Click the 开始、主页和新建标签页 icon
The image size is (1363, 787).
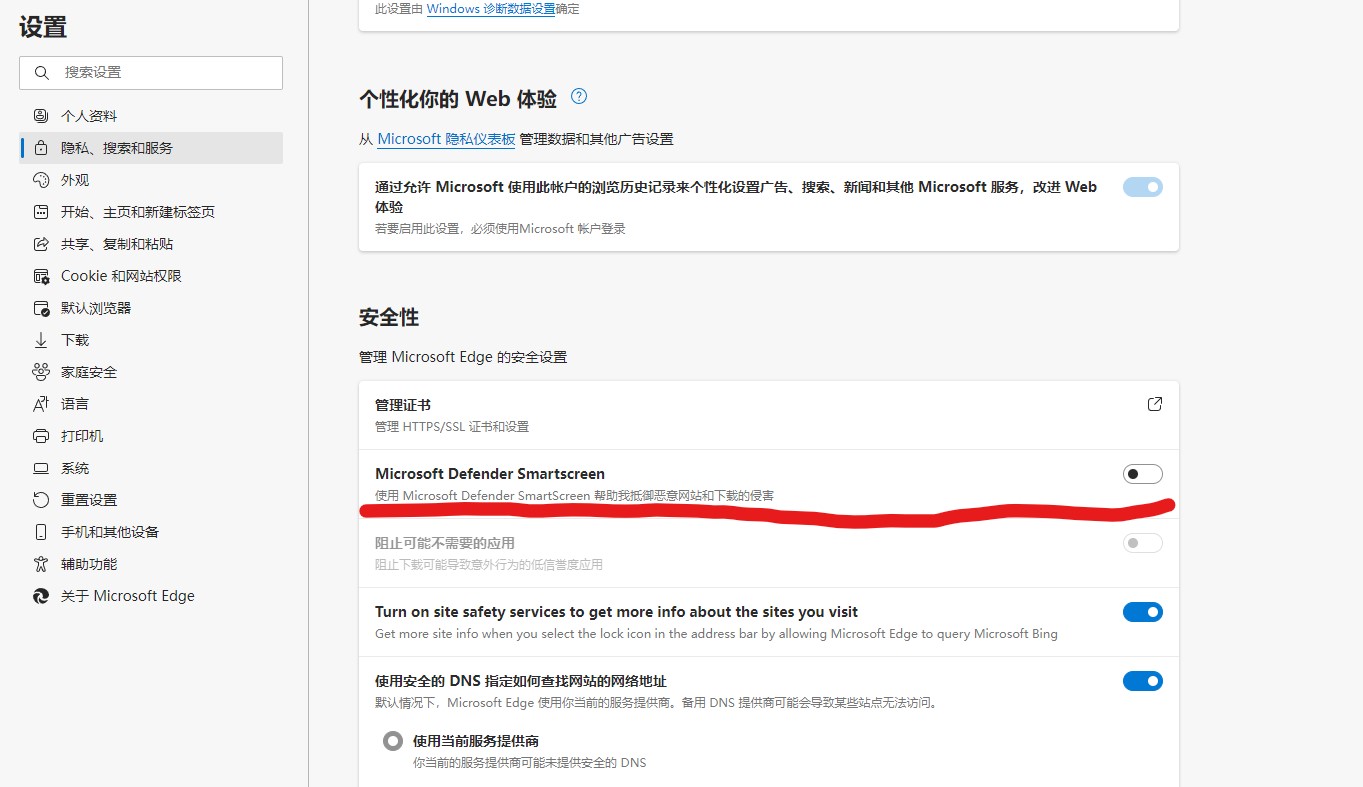click(x=41, y=212)
